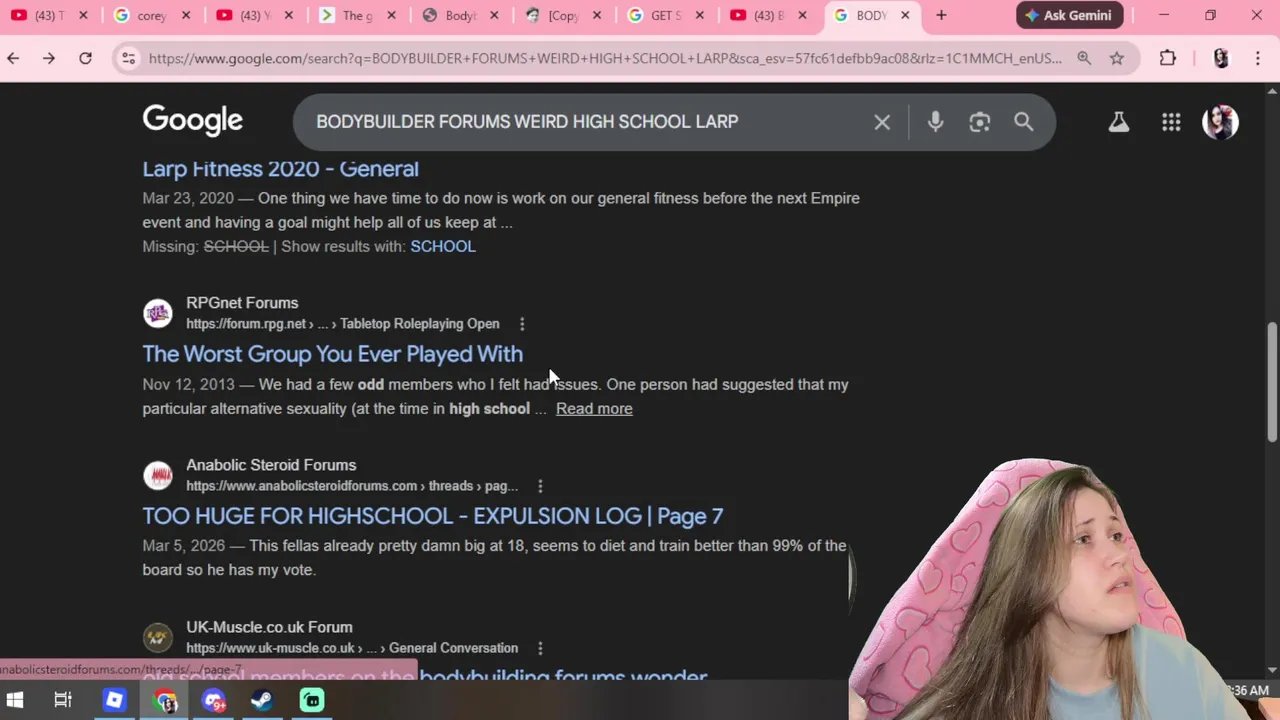The width and height of the screenshot is (1280, 720).
Task: Switch to the 'Body' tab with globe icon
Action: point(459,15)
